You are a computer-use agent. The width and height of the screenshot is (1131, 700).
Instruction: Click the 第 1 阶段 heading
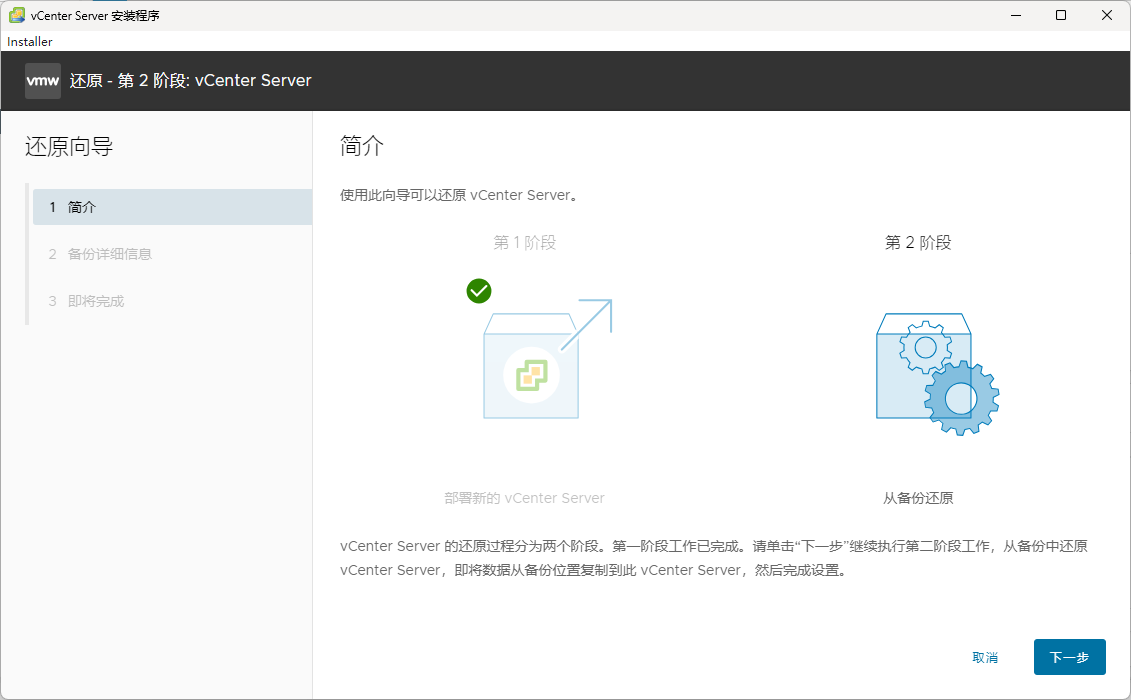(525, 243)
